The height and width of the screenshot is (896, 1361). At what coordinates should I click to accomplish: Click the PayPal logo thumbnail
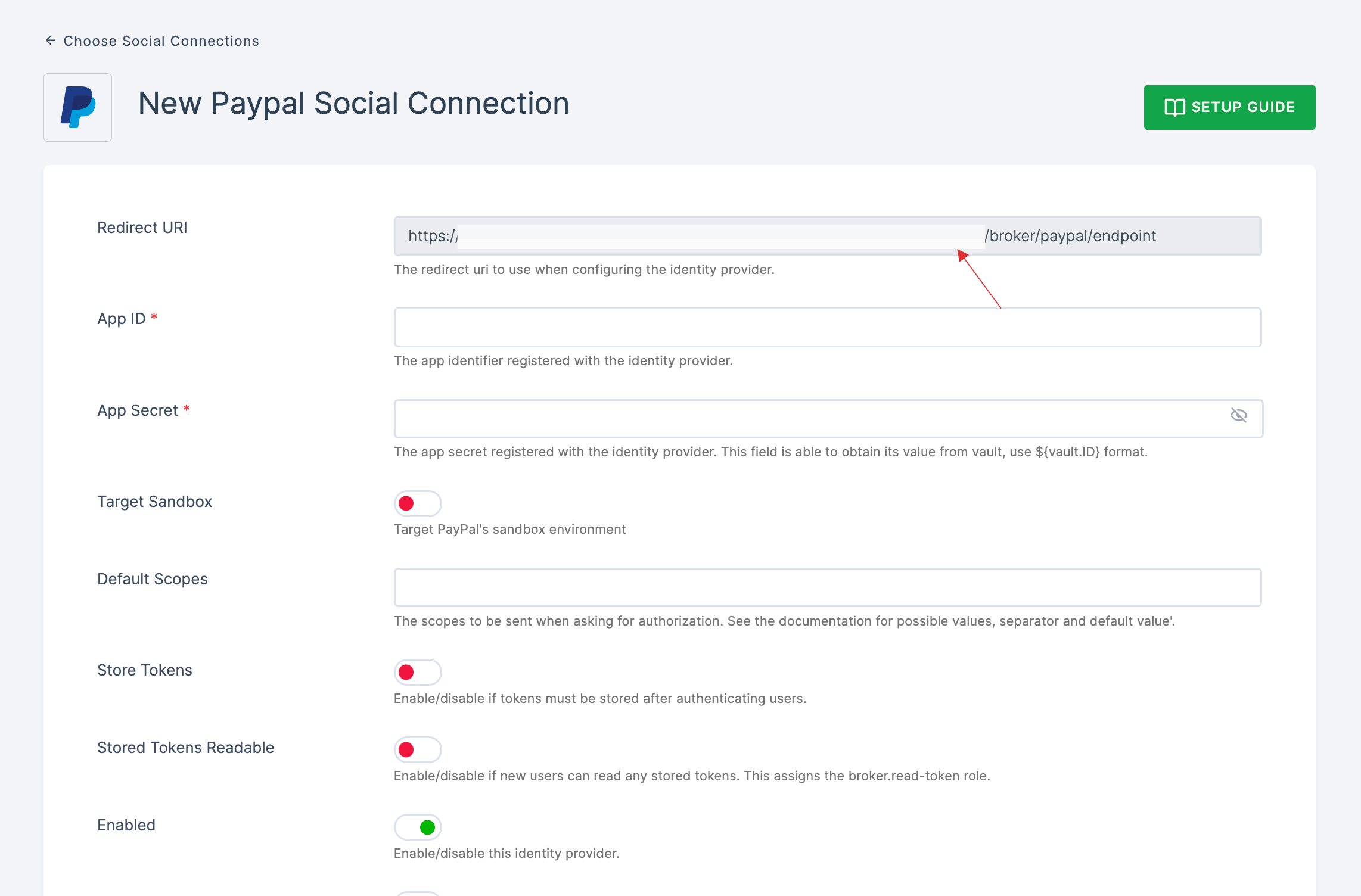(x=78, y=107)
